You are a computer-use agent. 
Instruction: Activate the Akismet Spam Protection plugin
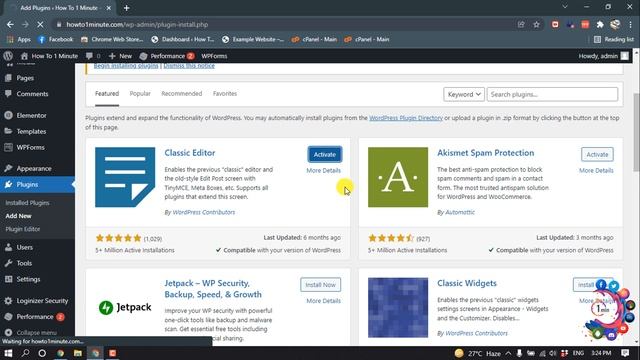[597, 154]
